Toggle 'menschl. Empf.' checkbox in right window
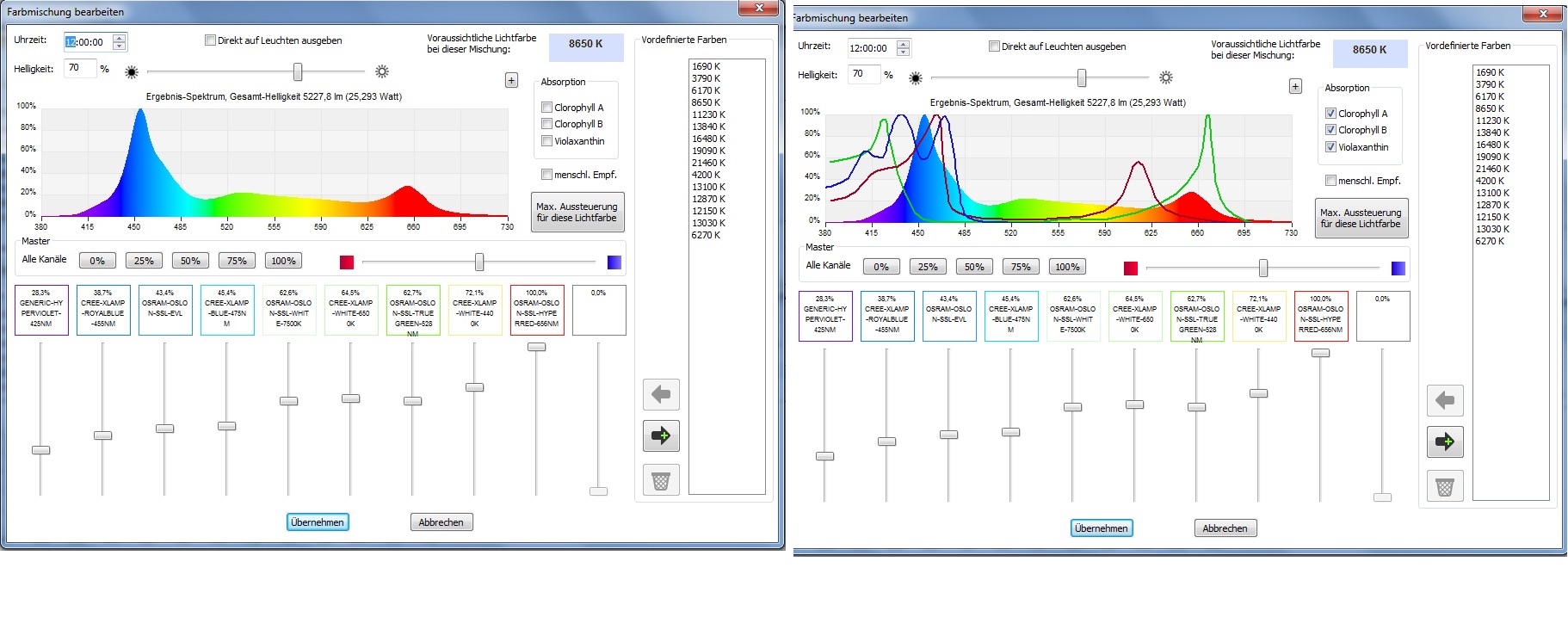The width and height of the screenshot is (1568, 642). click(x=1330, y=181)
